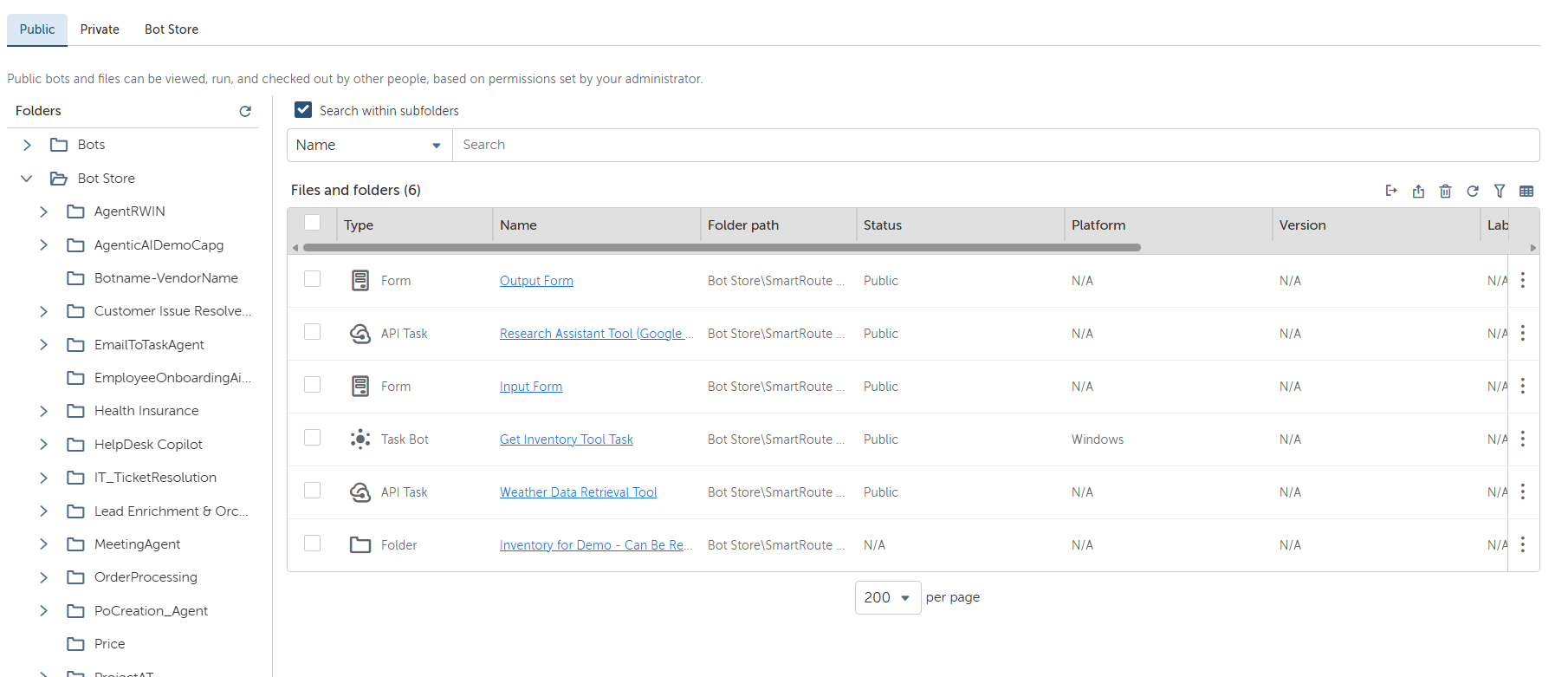The height and width of the screenshot is (677, 1568).
Task: Check the box for Get Inventory Tool Task
Action: pos(313,438)
